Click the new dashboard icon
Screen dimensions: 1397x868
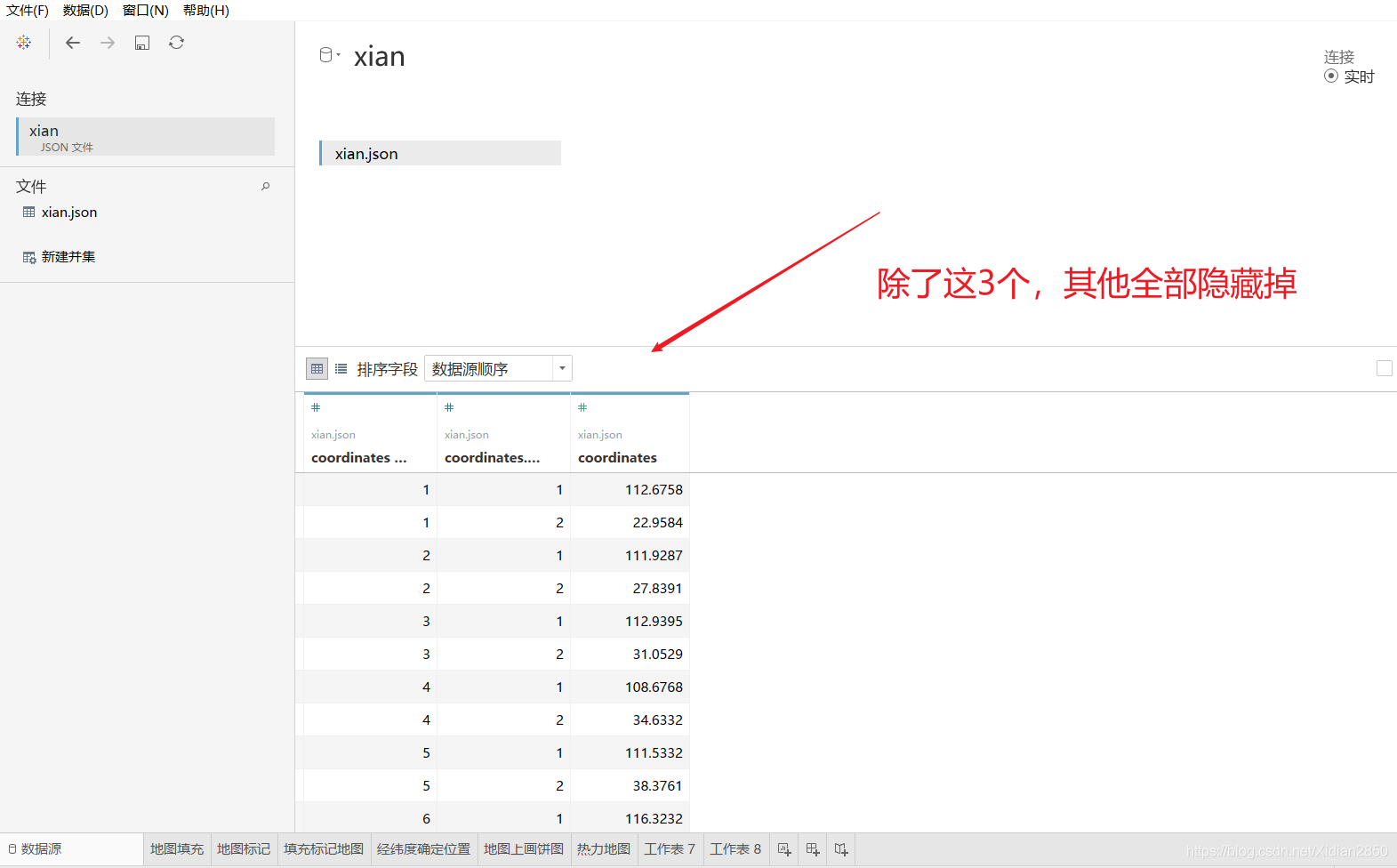[813, 849]
